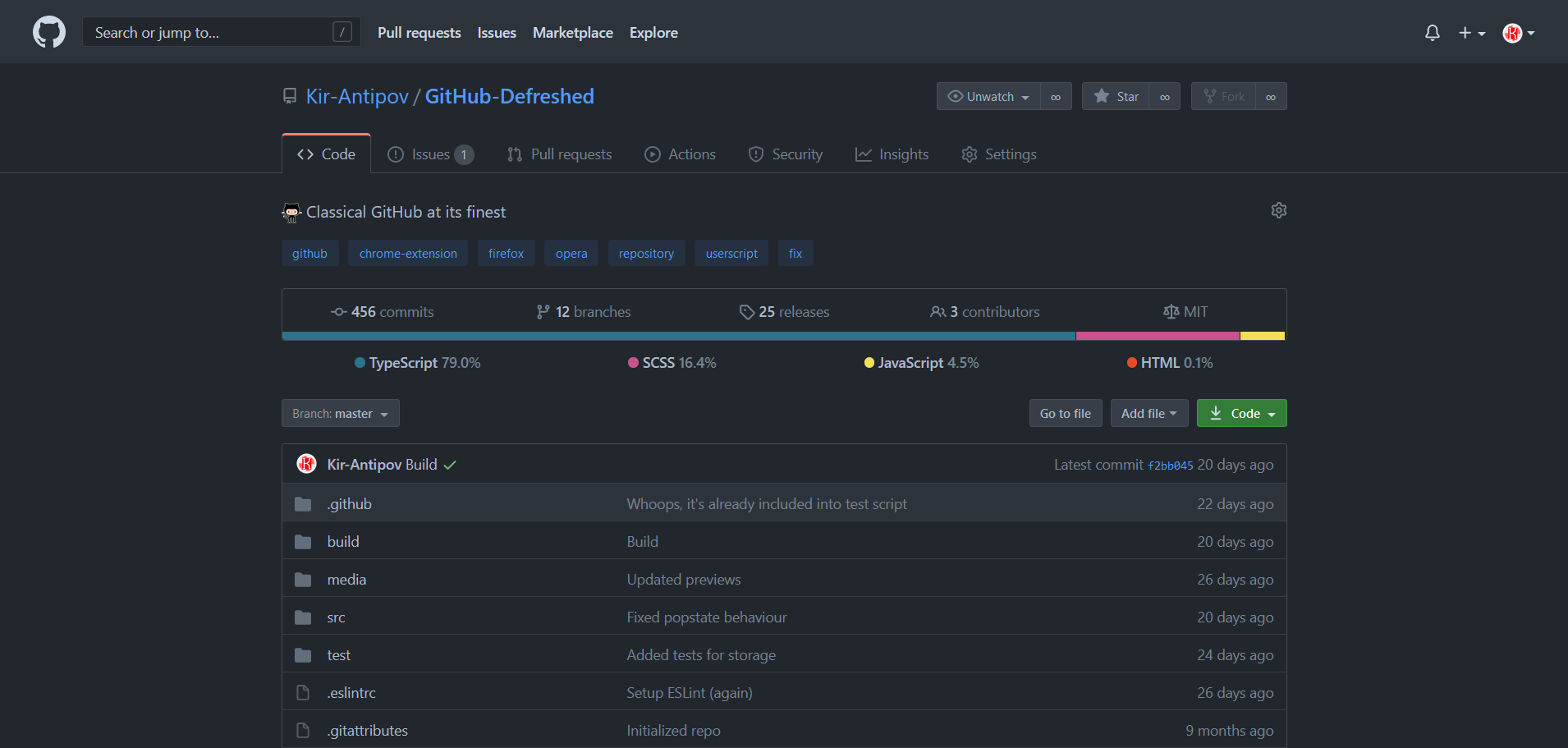This screenshot has width=1568, height=748.
Task: Click the repository topic tag
Action: pos(646,253)
